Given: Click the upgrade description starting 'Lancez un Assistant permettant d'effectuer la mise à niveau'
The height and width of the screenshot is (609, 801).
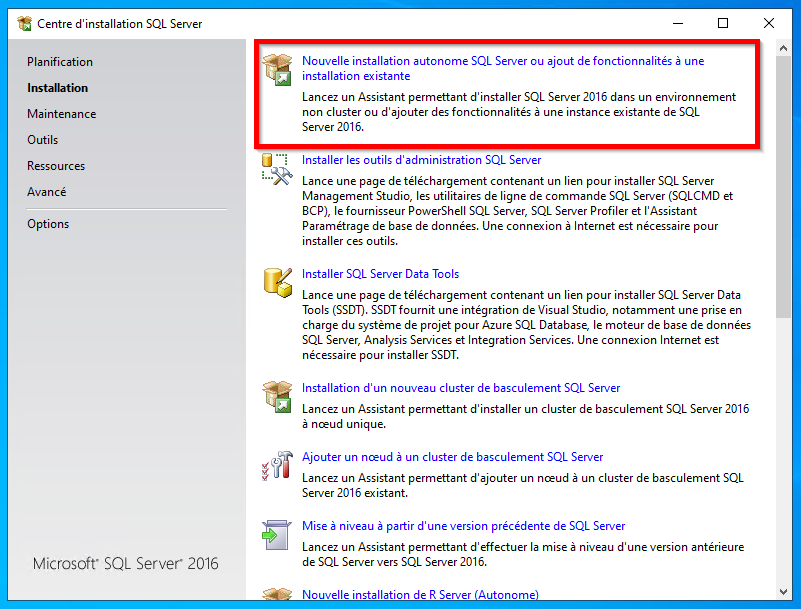Looking at the screenshot, I should pos(523,554).
